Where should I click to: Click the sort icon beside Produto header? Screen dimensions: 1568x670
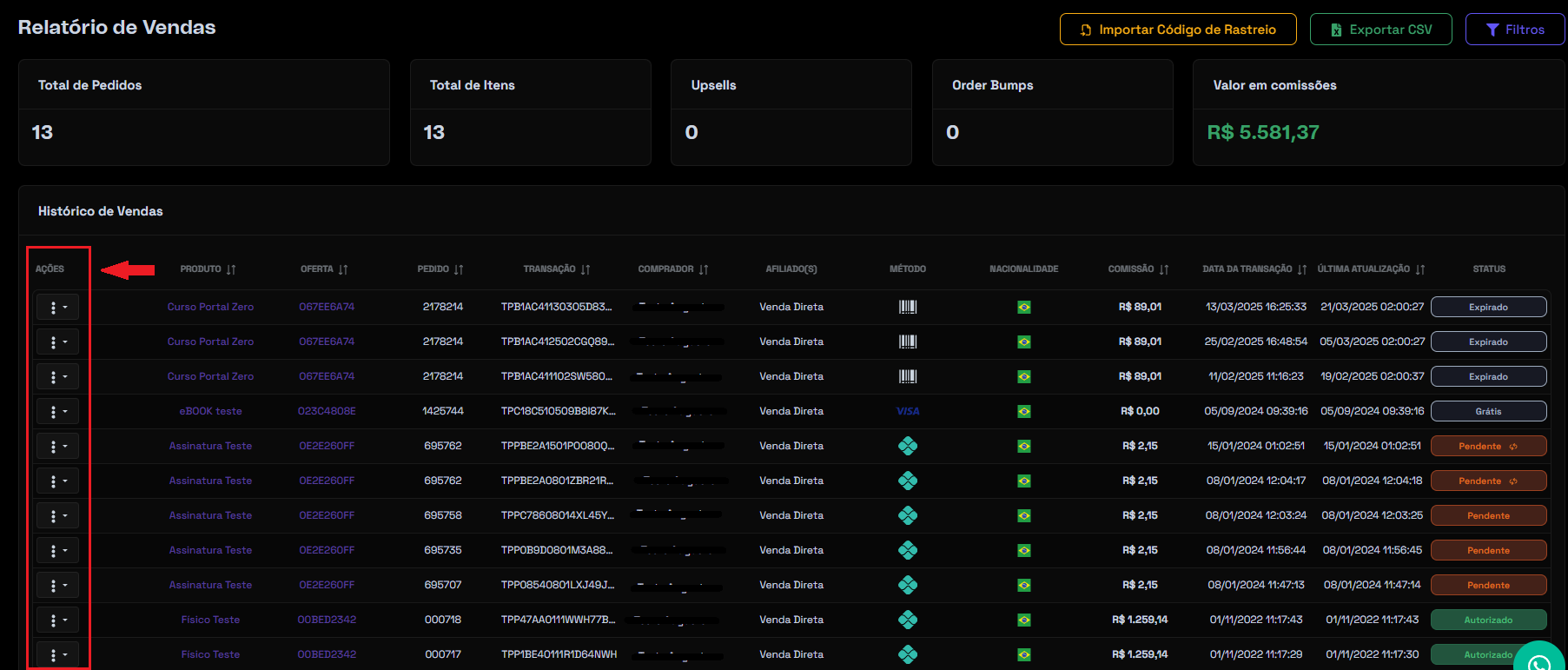(x=231, y=269)
